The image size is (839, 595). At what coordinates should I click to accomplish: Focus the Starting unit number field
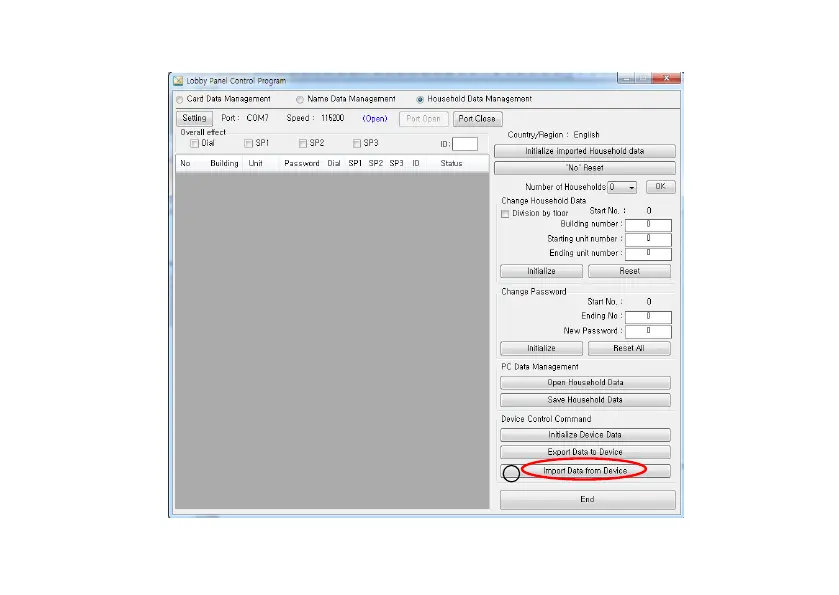[648, 239]
